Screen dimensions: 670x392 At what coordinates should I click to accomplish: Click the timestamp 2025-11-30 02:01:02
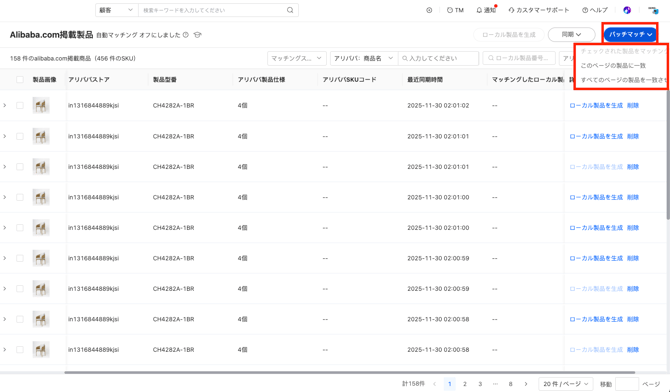tap(438, 105)
